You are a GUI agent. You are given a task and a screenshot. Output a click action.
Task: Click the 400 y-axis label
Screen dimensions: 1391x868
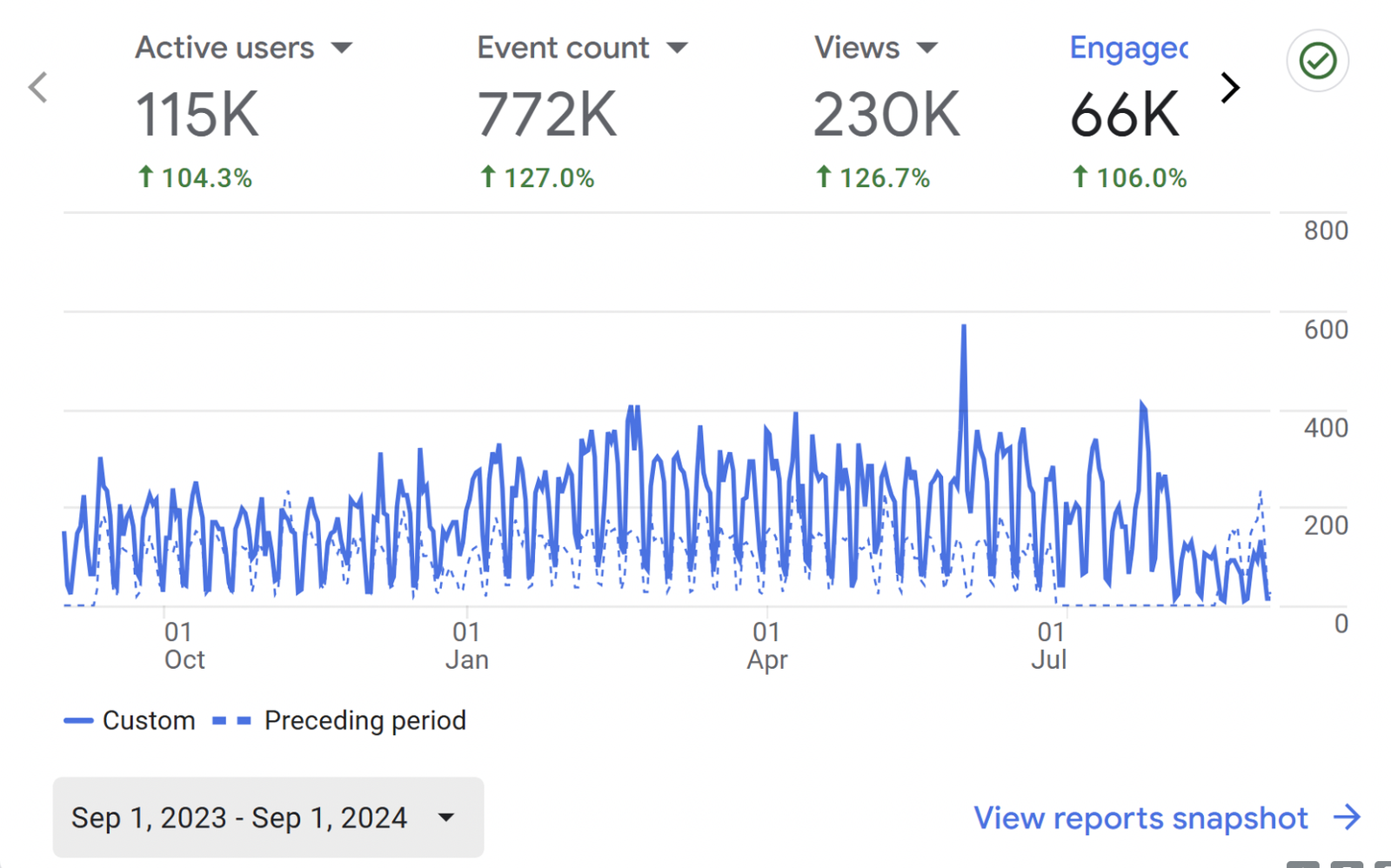pyautogui.click(x=1326, y=428)
